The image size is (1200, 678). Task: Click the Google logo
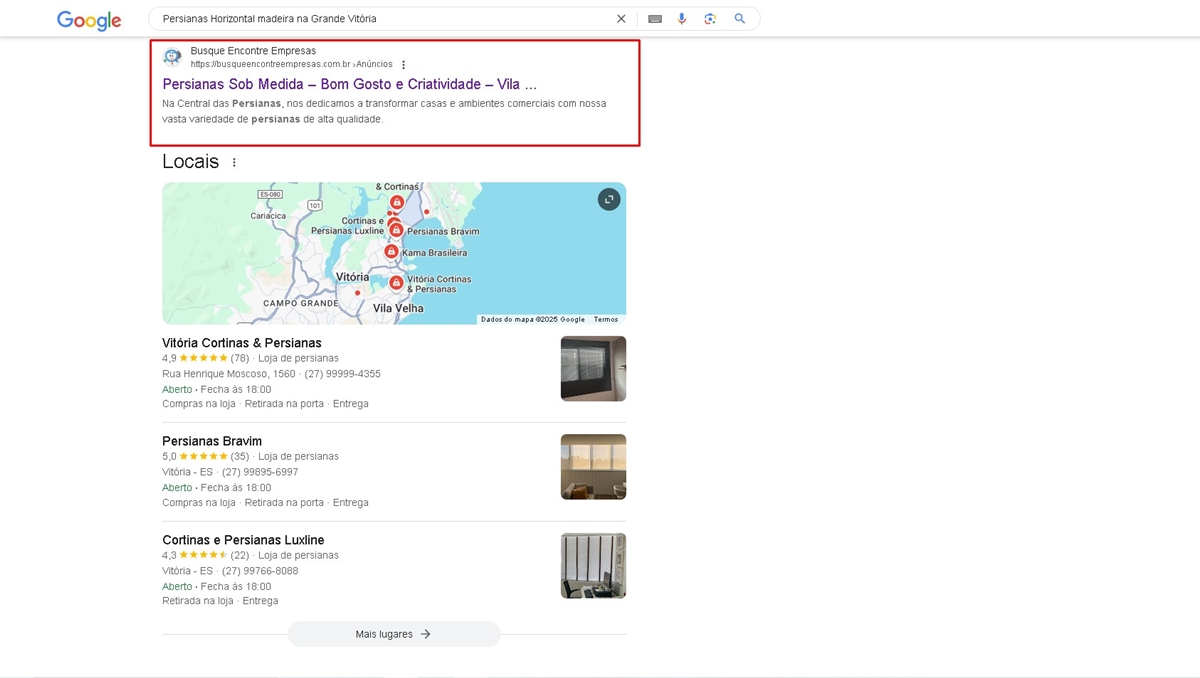pos(89,20)
